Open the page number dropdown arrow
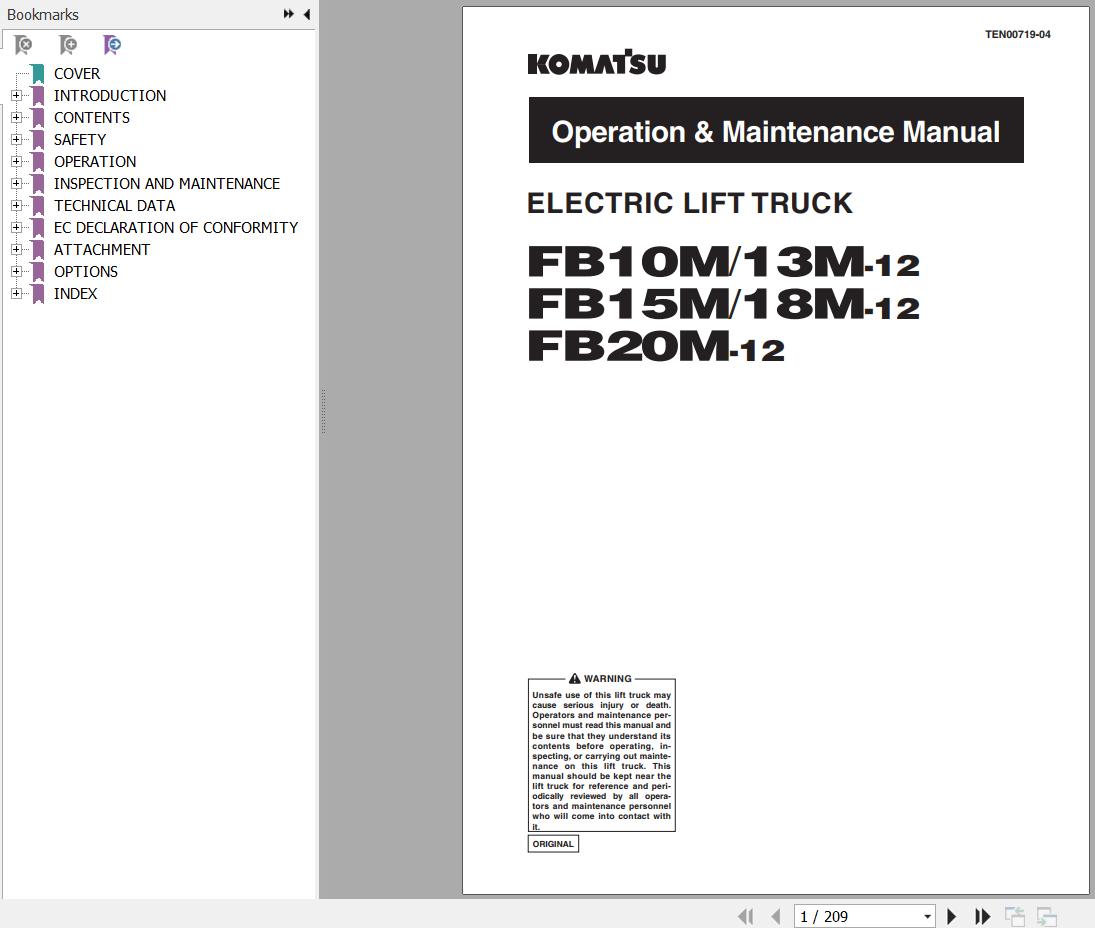The width and height of the screenshot is (1095, 928). pyautogui.click(x=927, y=916)
